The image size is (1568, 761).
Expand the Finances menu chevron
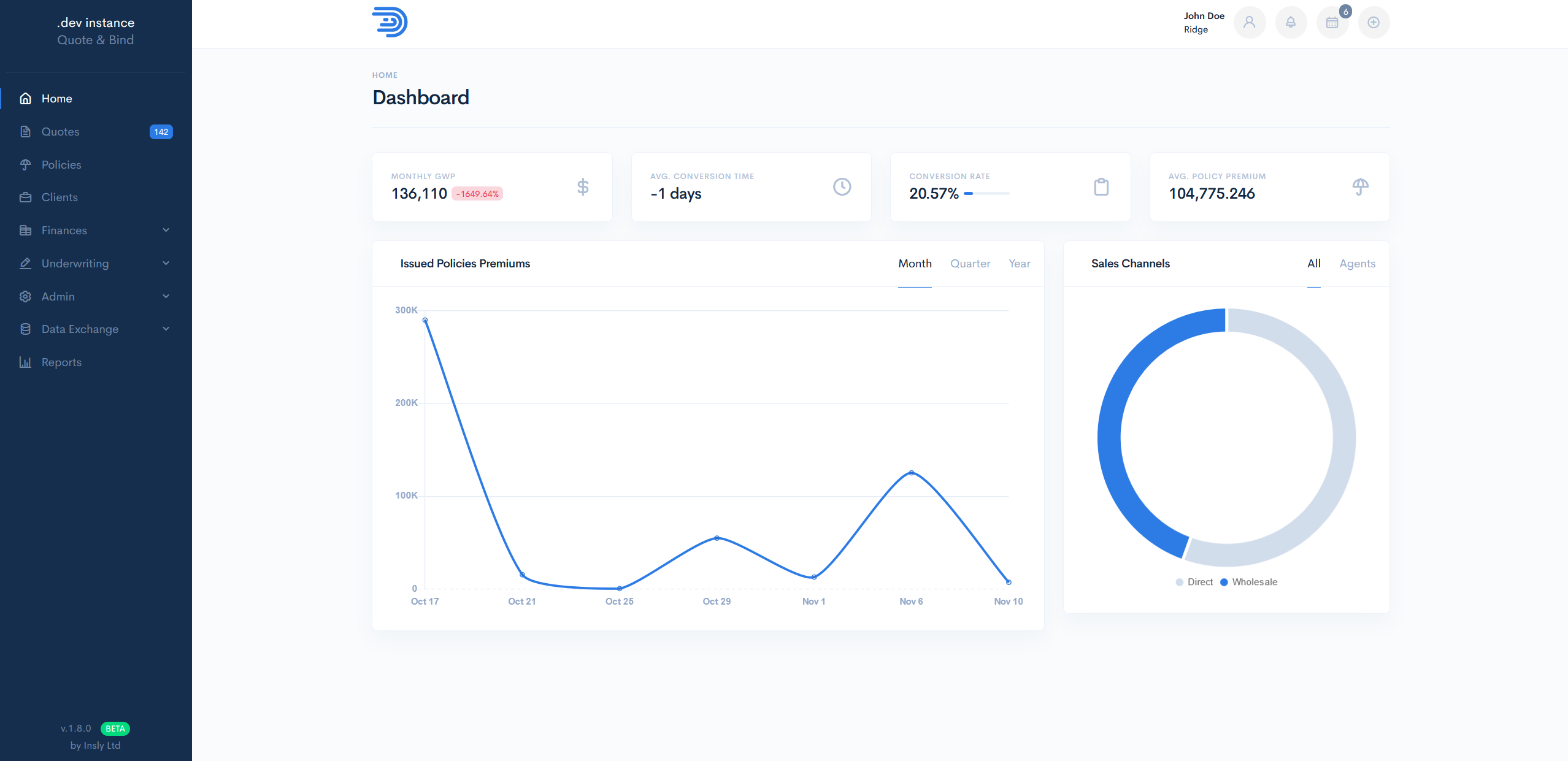click(x=166, y=230)
